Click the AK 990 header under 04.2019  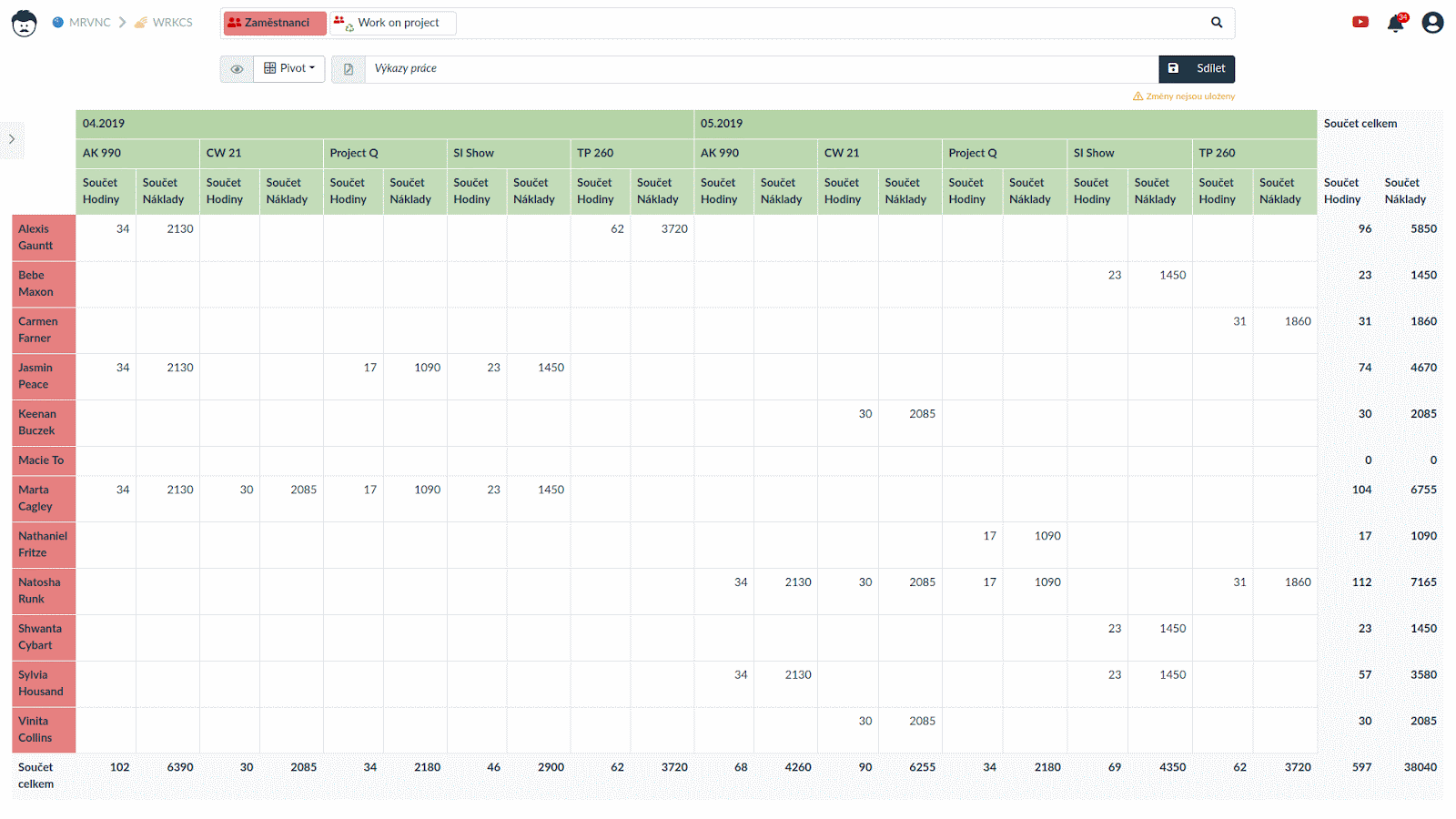tap(138, 154)
